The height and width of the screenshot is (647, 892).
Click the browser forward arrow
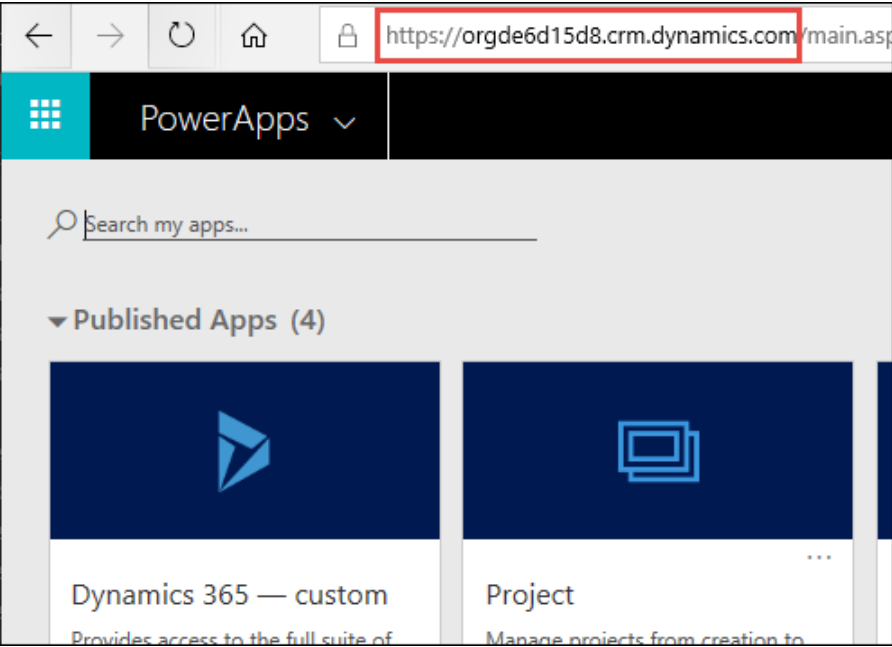point(110,36)
